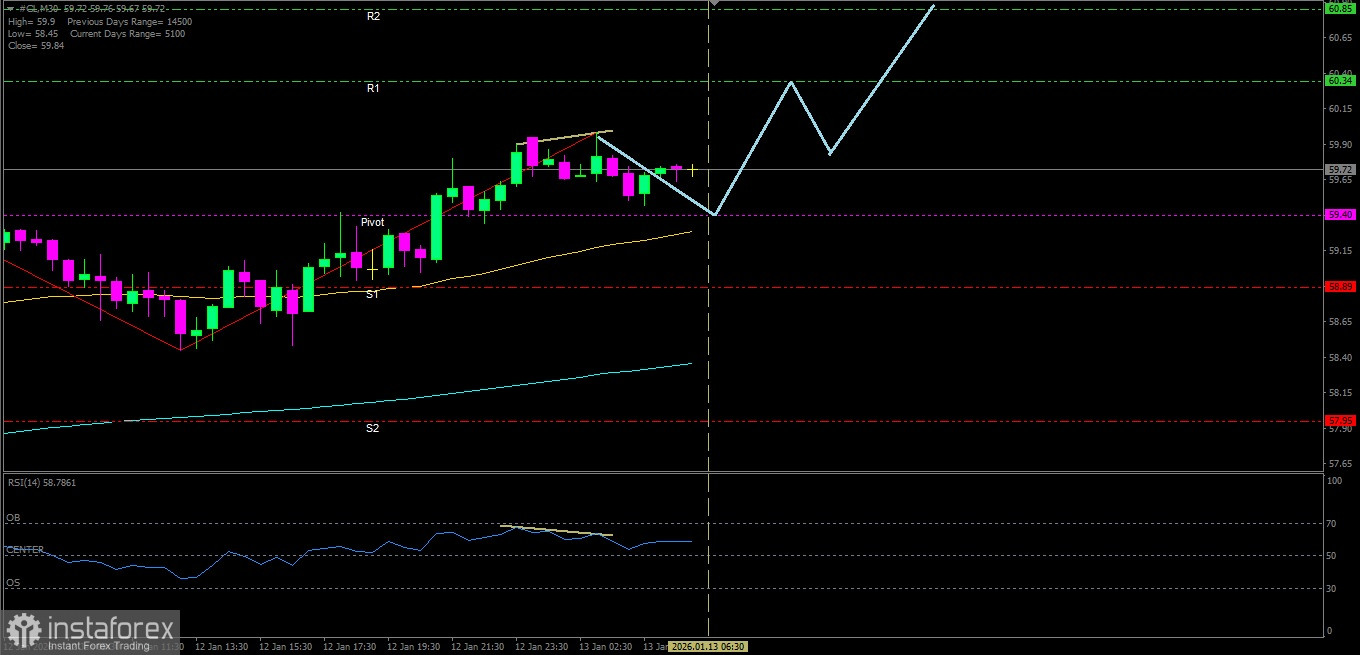The height and width of the screenshot is (655, 1360).
Task: Select the OB overbought level label
Action: coord(13,518)
